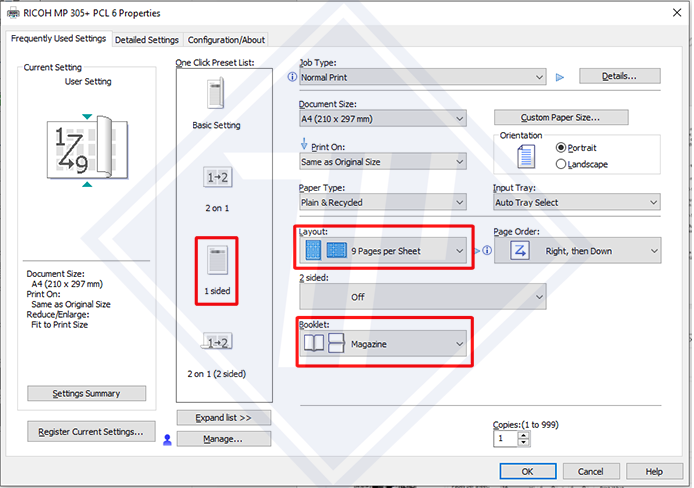Open the Booklet Magazine dropdown

[383, 344]
